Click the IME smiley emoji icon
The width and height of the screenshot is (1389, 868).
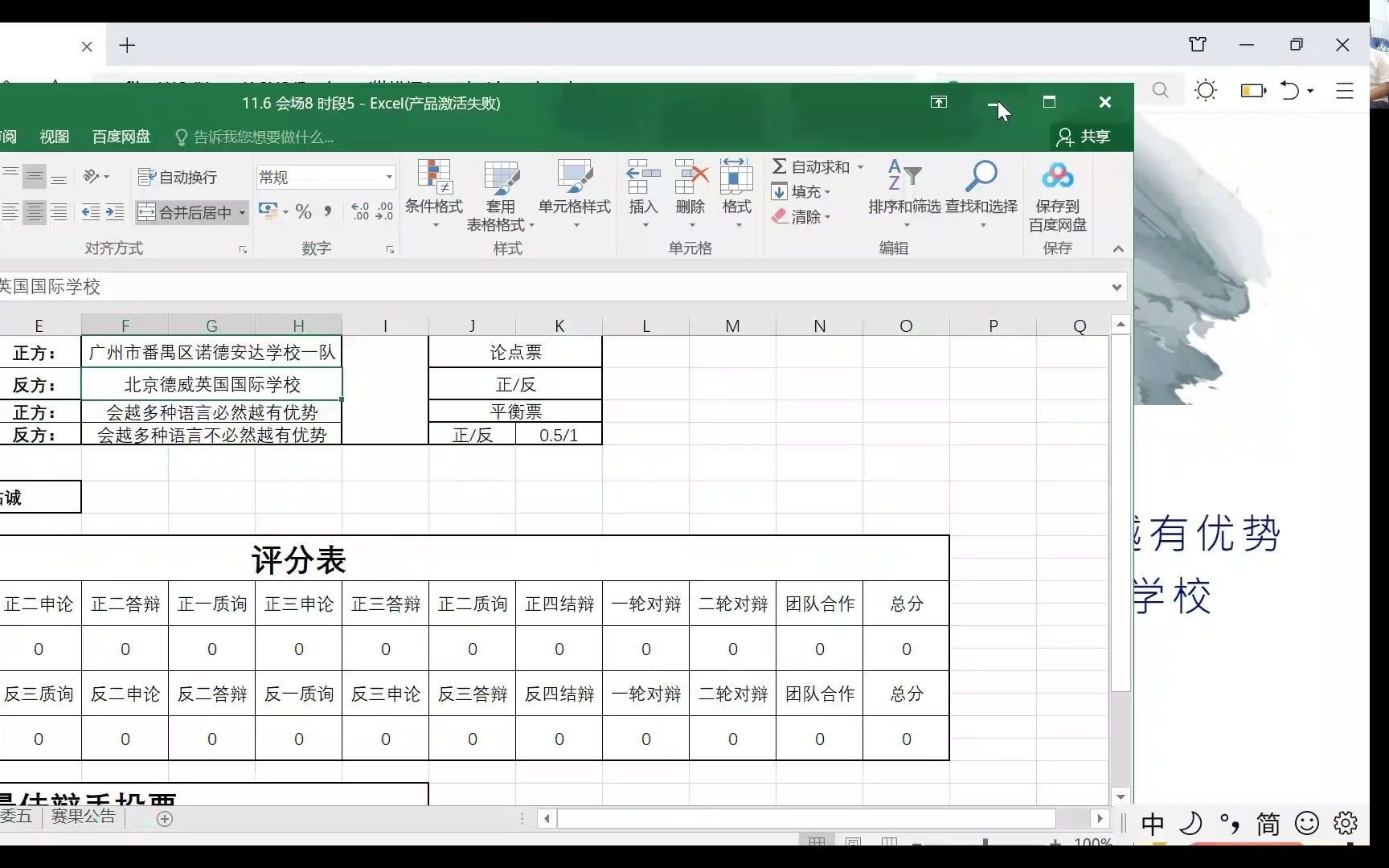(x=1307, y=823)
